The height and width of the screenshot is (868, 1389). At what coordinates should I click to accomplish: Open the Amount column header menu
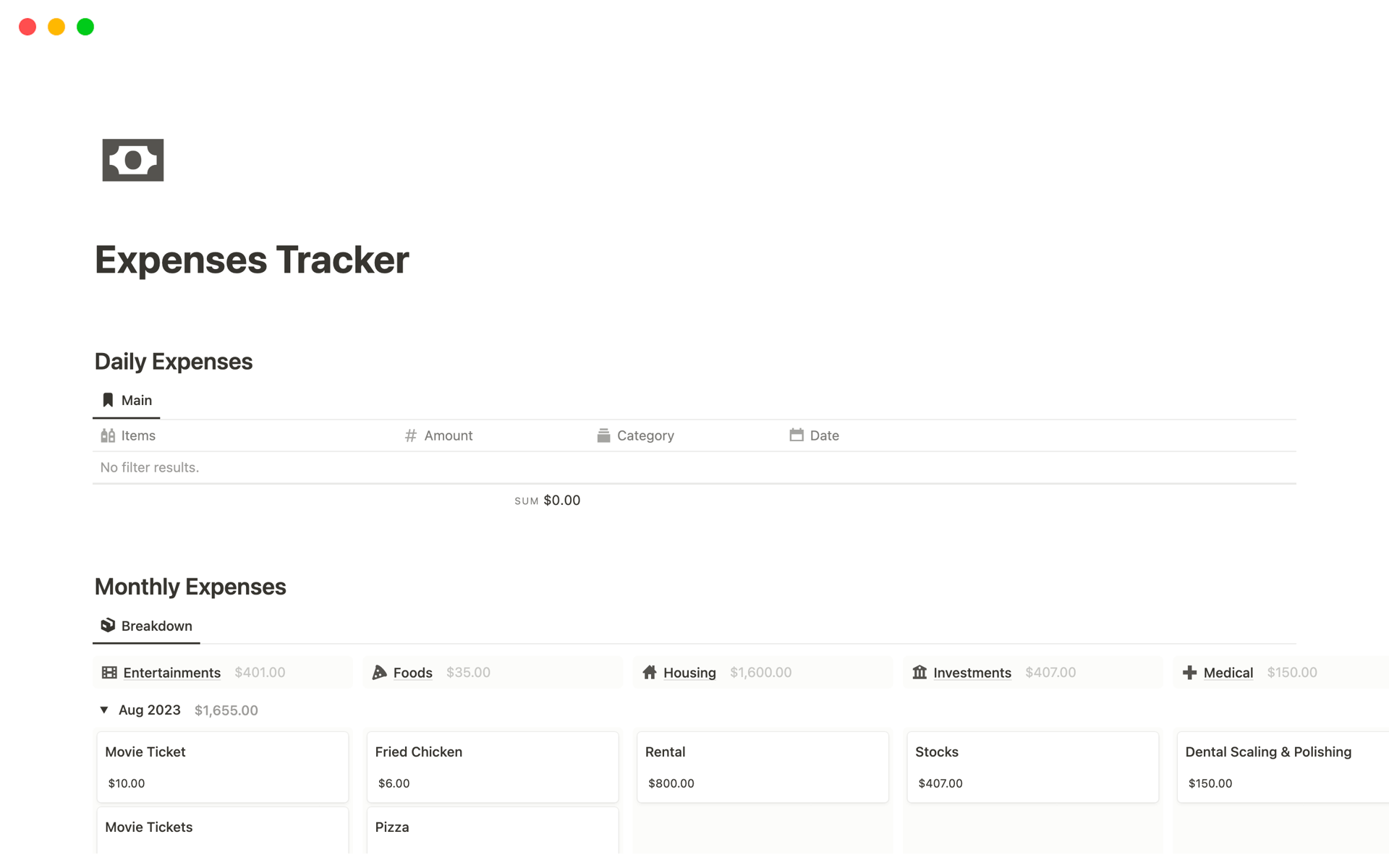[447, 435]
